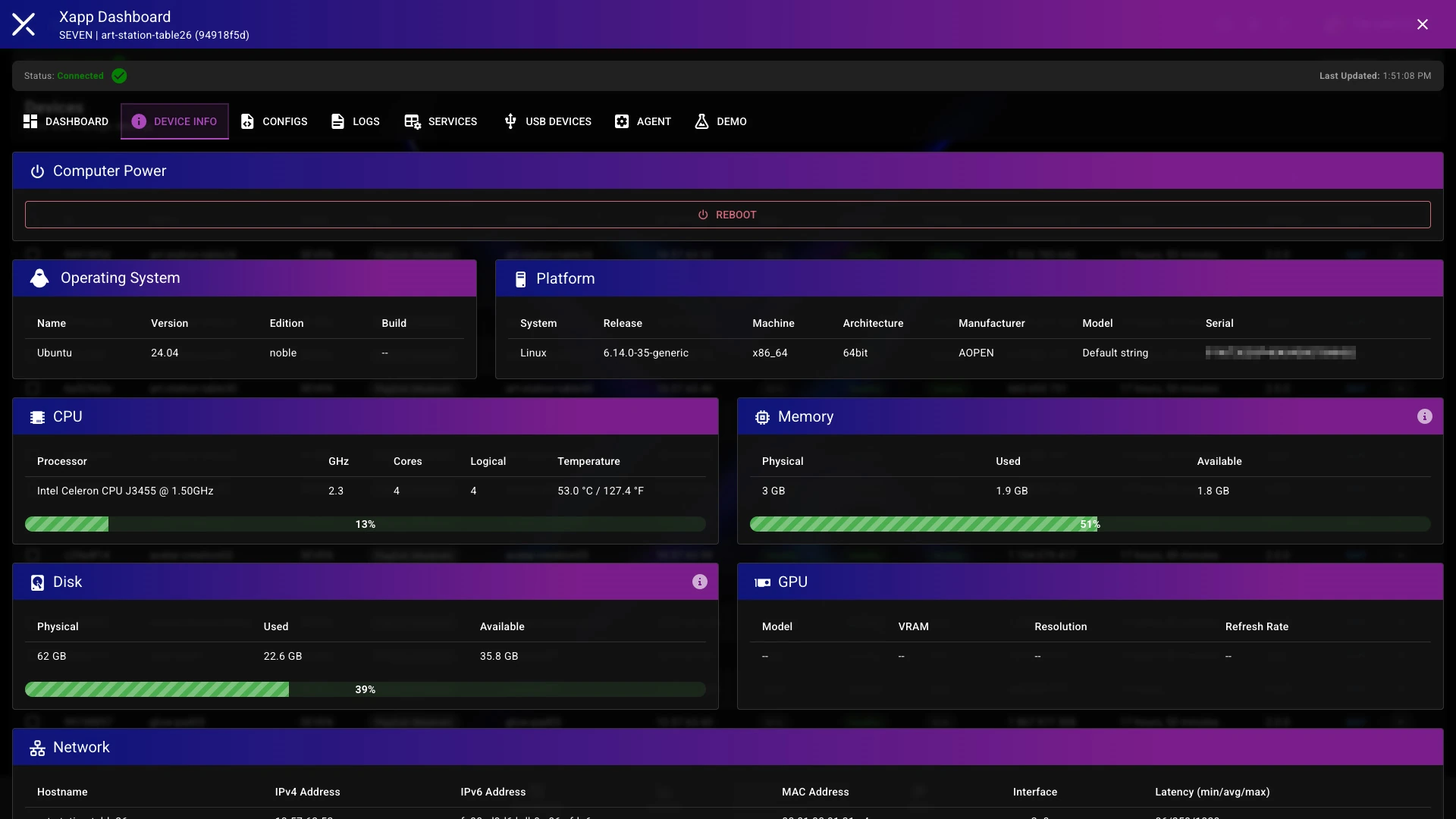This screenshot has height=819, width=1456.
Task: Click the Network panel icon
Action: pyautogui.click(x=37, y=748)
